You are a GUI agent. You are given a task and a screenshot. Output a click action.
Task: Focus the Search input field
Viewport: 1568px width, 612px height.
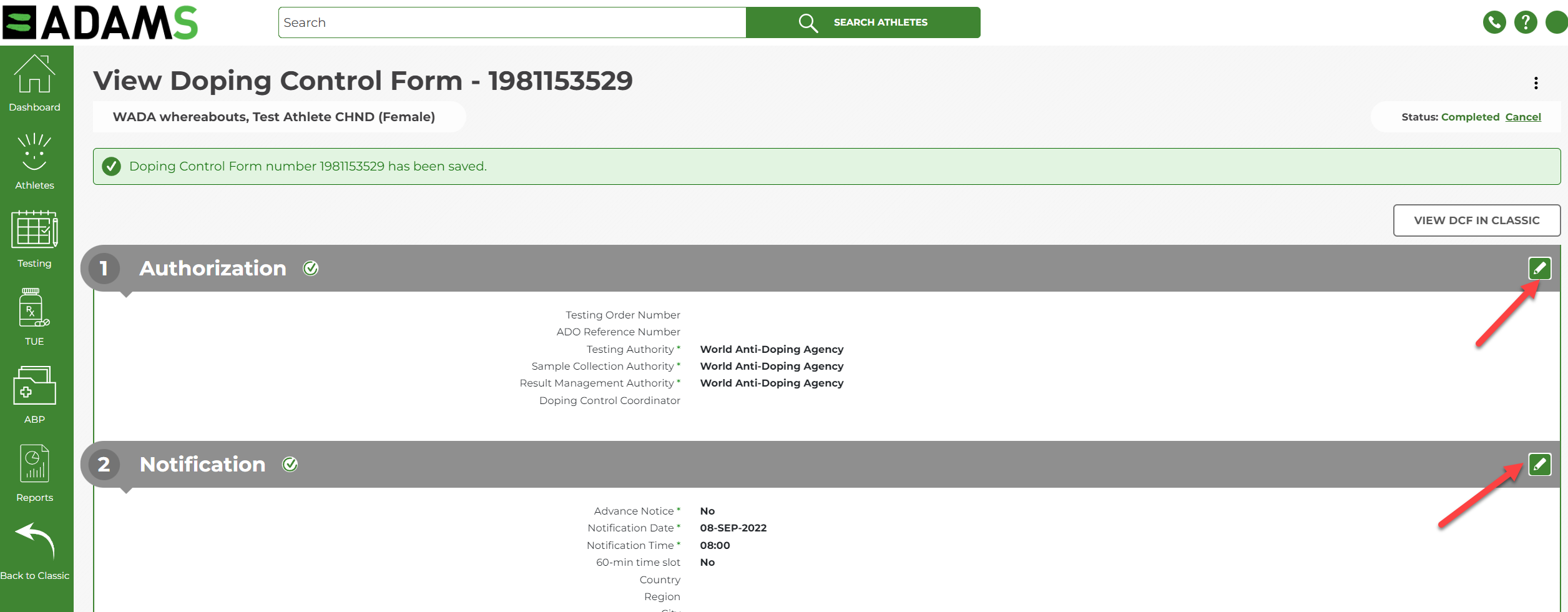512,22
